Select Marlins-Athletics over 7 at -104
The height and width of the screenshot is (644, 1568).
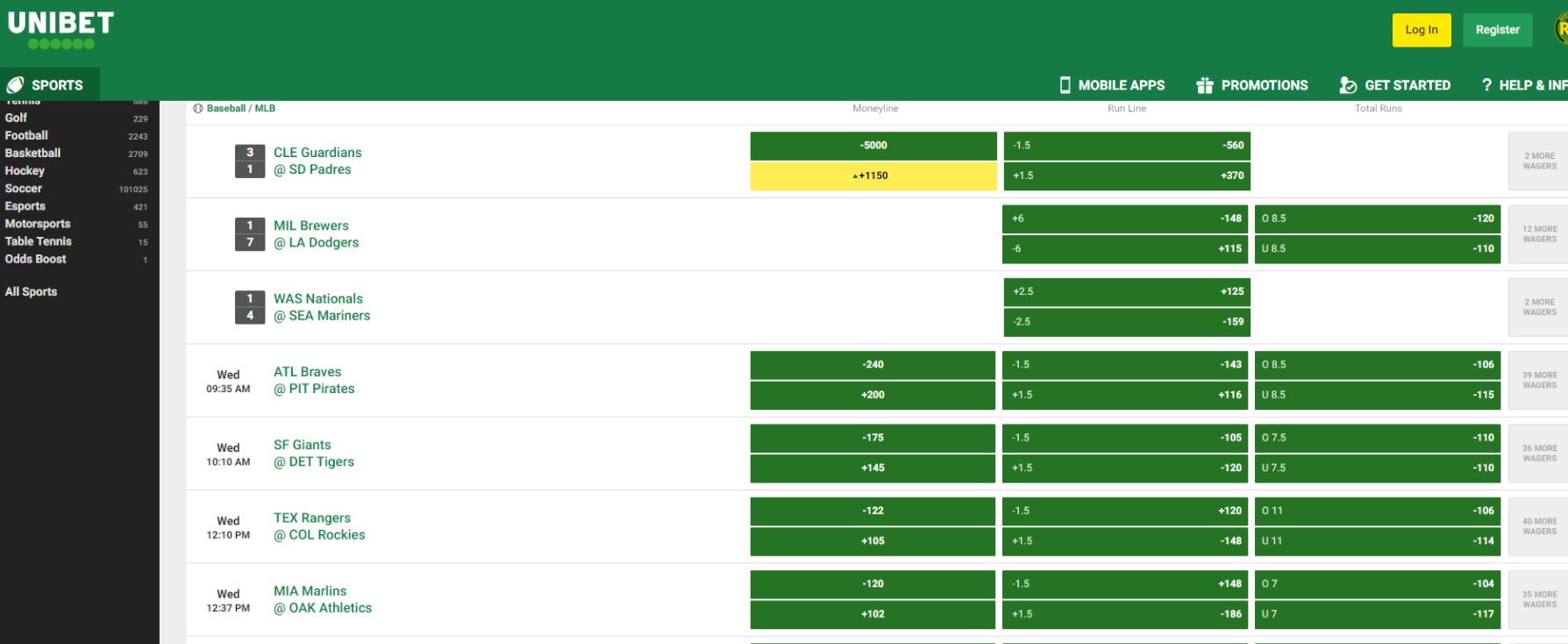pos(1378,583)
